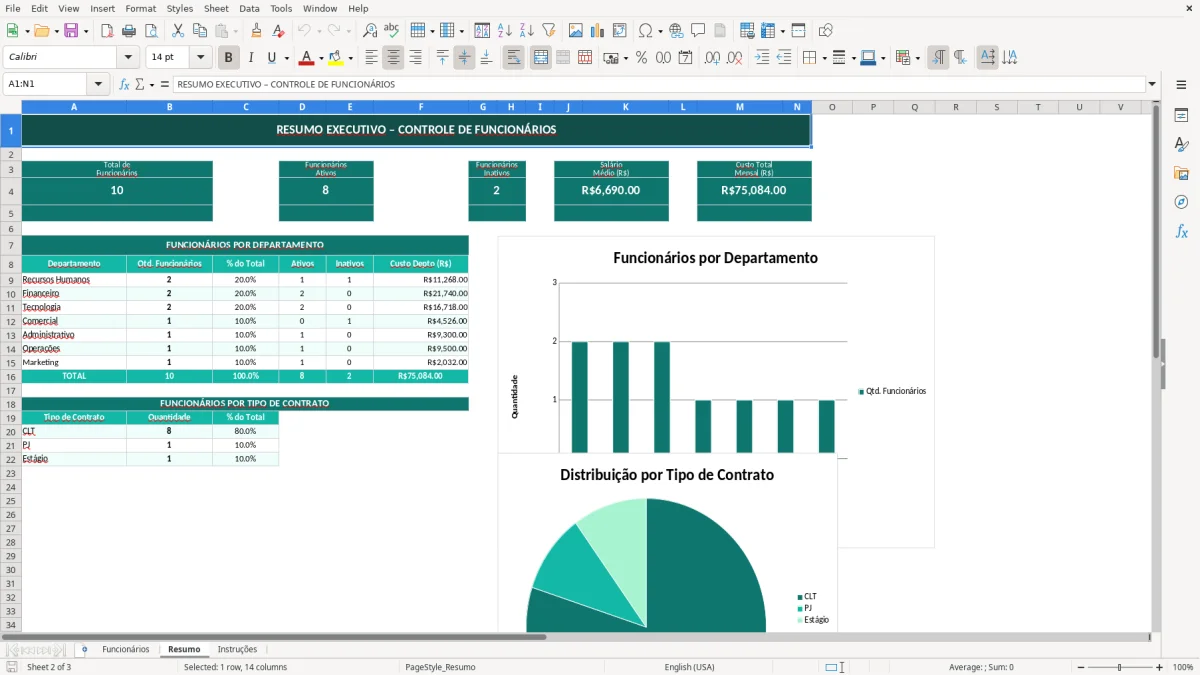This screenshot has width=1200, height=675.
Task: Click Sort Ascending icon
Action: click(504, 31)
